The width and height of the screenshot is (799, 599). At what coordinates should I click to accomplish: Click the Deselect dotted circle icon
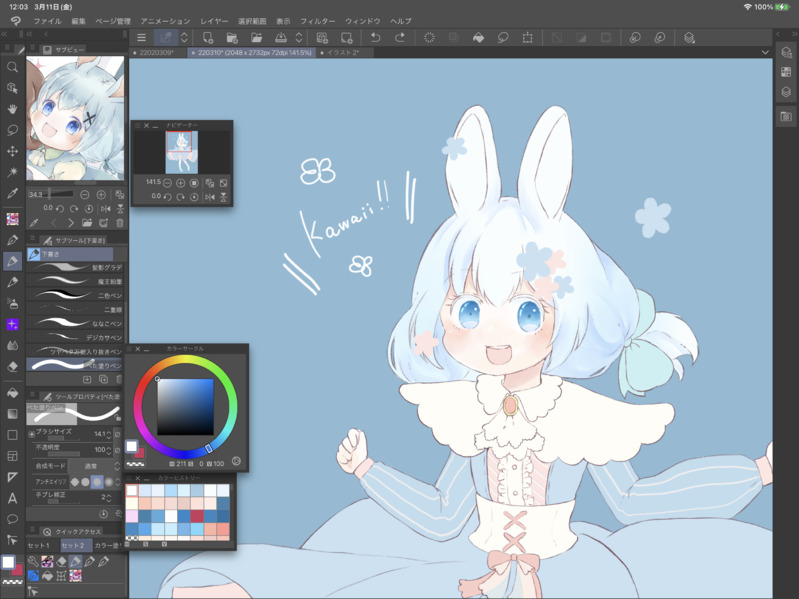click(429, 37)
